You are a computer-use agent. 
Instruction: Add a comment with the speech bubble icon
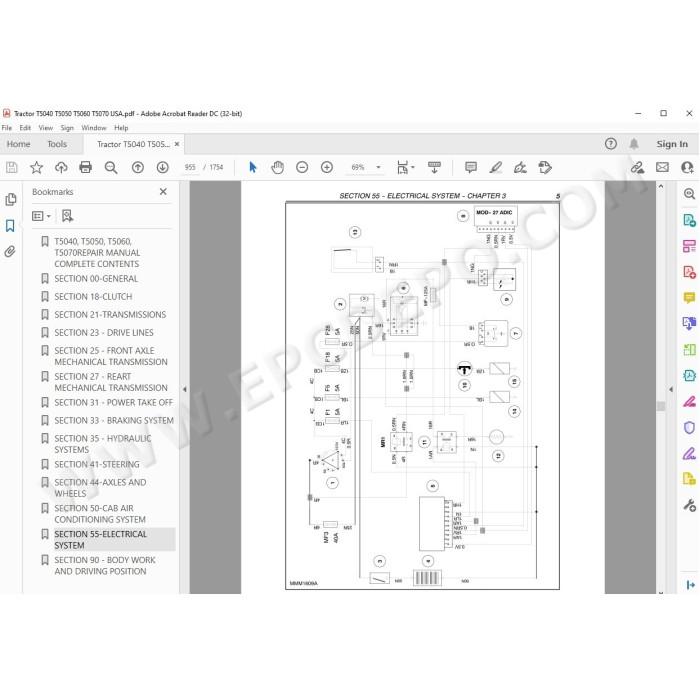coord(471,167)
